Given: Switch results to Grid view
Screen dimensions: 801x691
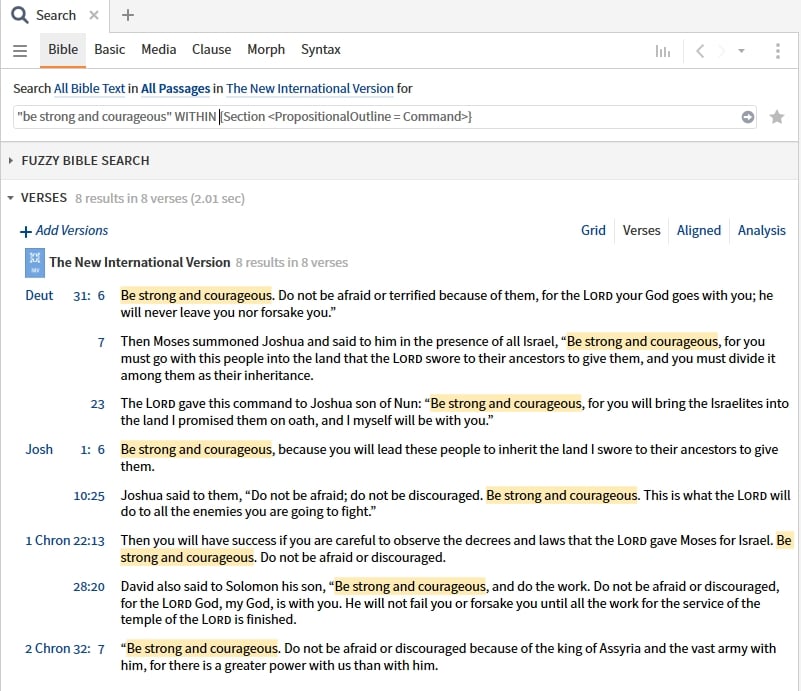Looking at the screenshot, I should [593, 231].
